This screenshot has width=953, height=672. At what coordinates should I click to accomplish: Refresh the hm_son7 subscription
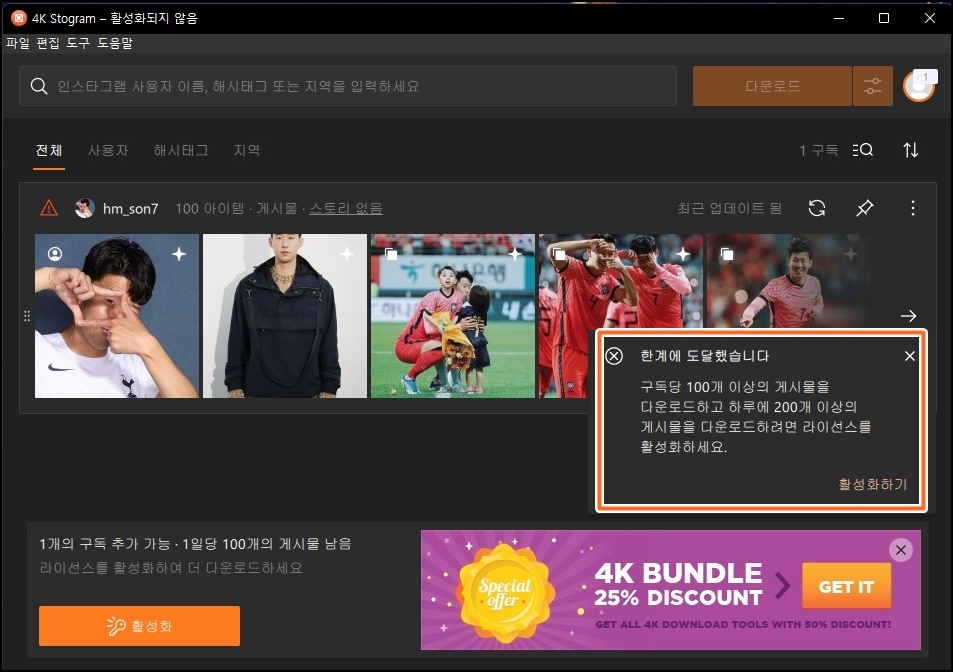817,208
